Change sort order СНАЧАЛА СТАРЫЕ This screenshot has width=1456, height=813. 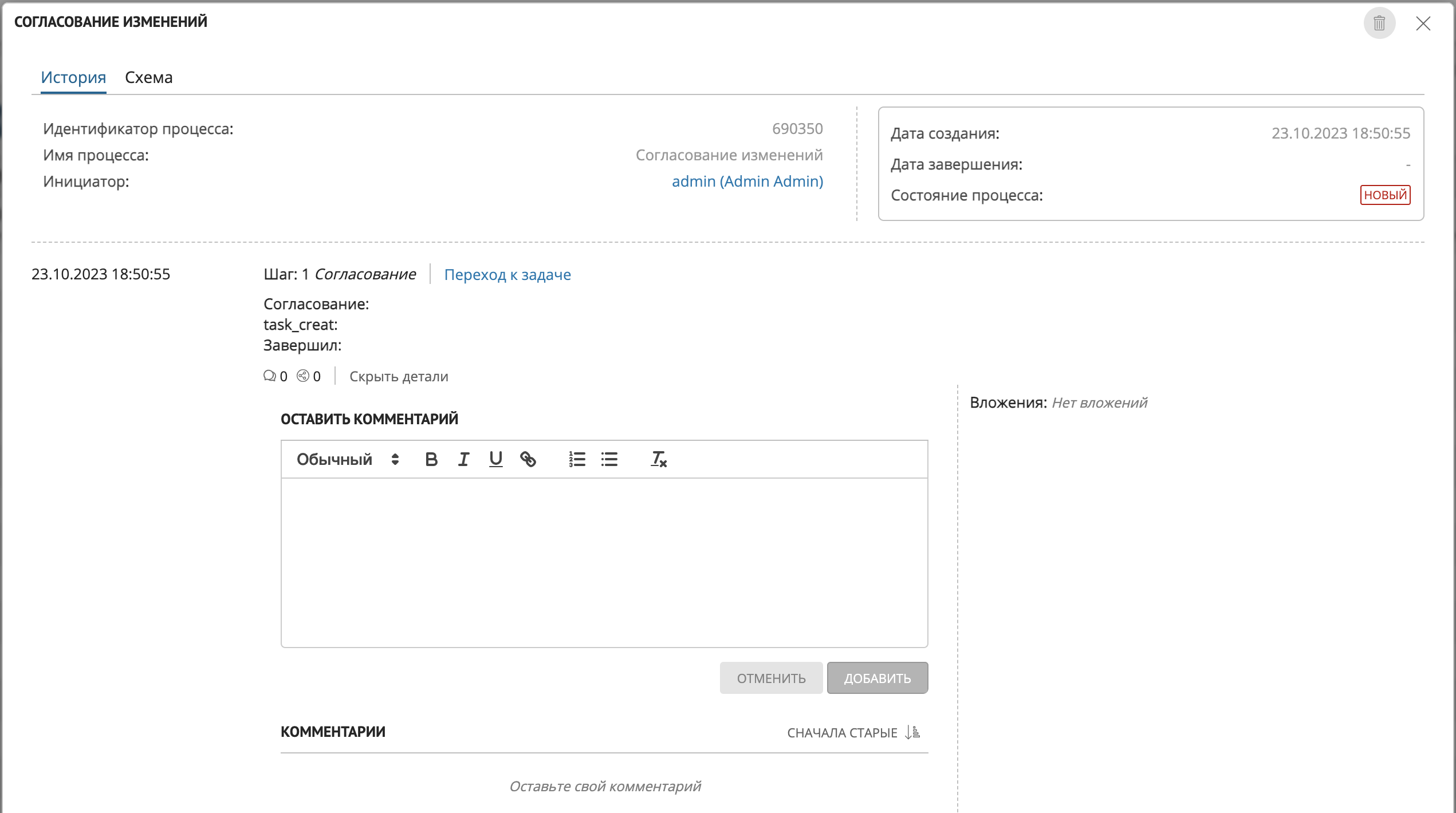(x=853, y=733)
